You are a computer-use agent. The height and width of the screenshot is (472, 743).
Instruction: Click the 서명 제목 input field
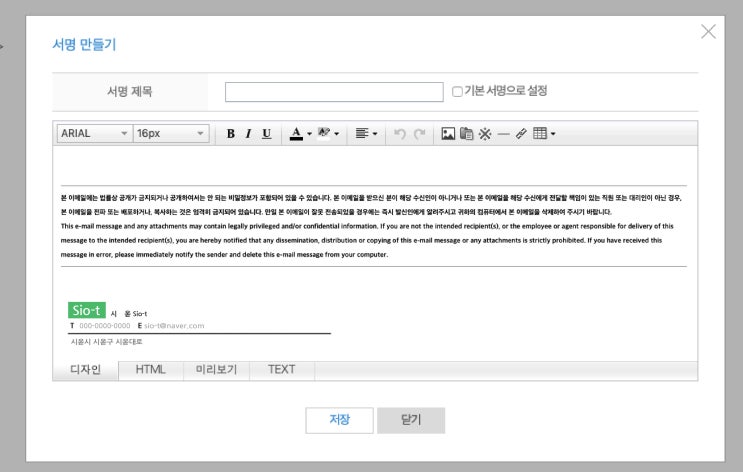coord(335,92)
